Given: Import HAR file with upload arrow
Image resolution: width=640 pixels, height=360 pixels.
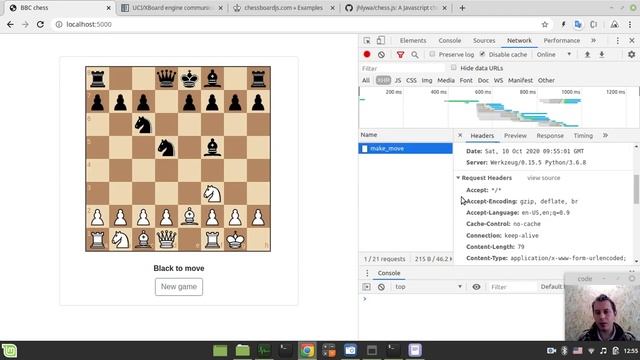Looking at the screenshot, I should (587, 54).
